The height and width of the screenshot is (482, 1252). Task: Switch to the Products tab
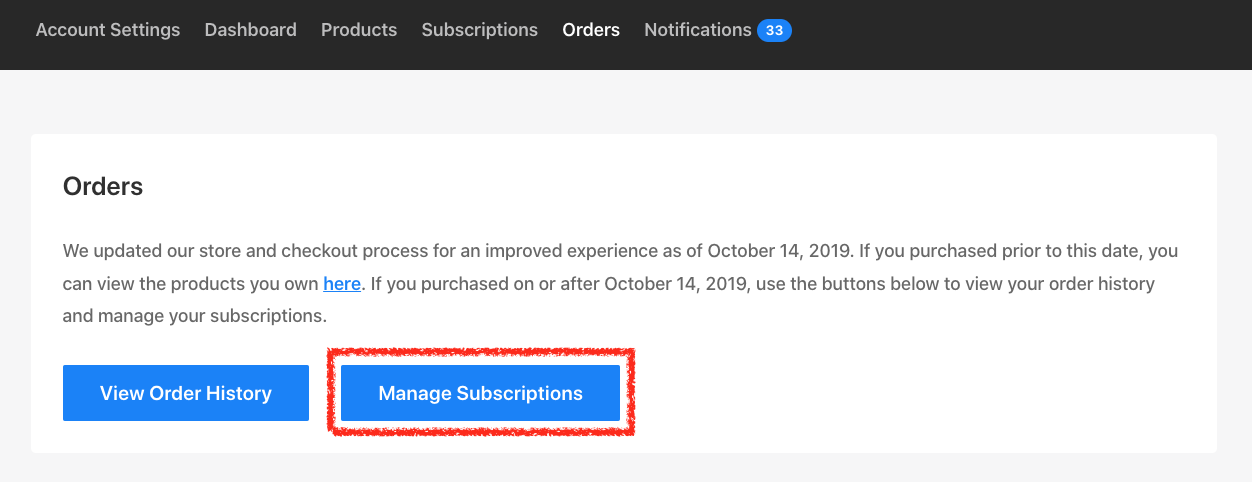point(359,30)
